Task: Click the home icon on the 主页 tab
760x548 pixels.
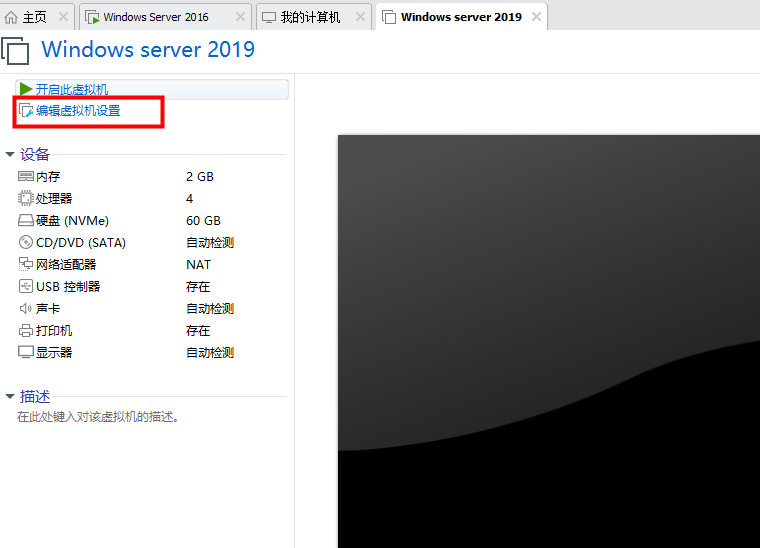Action: pos(11,17)
